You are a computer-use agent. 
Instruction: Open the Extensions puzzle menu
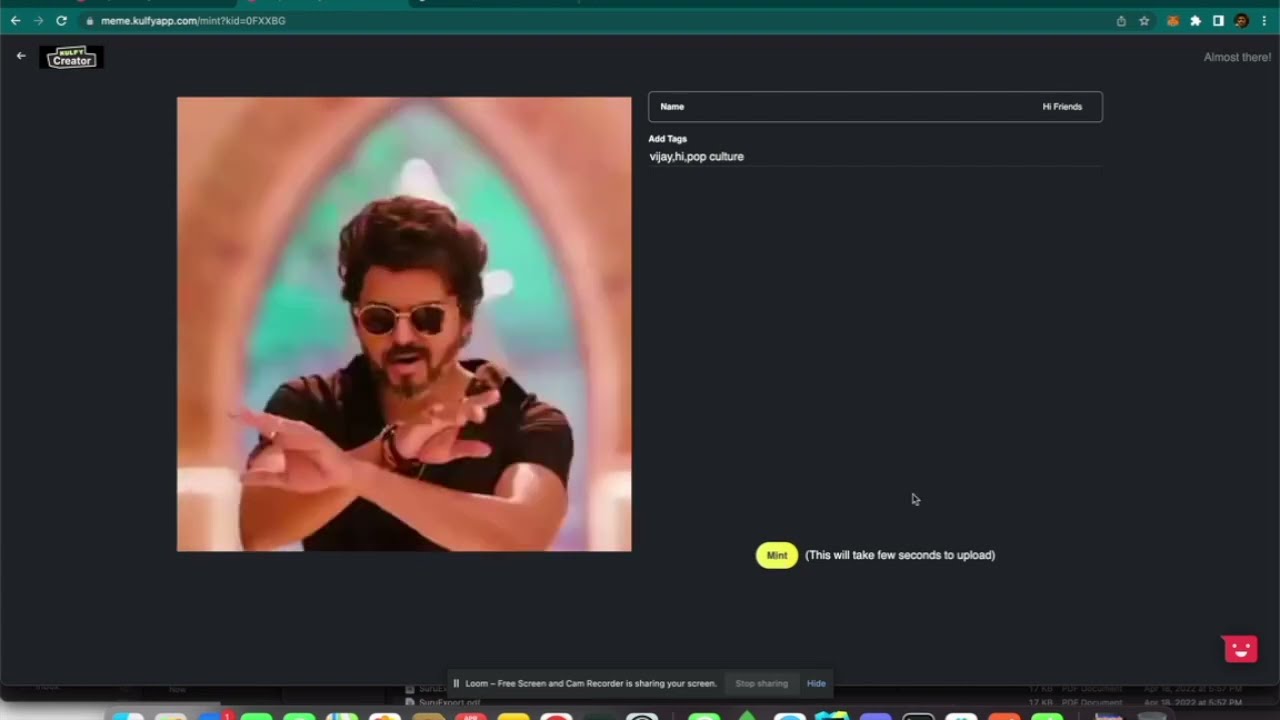pyautogui.click(x=1195, y=20)
